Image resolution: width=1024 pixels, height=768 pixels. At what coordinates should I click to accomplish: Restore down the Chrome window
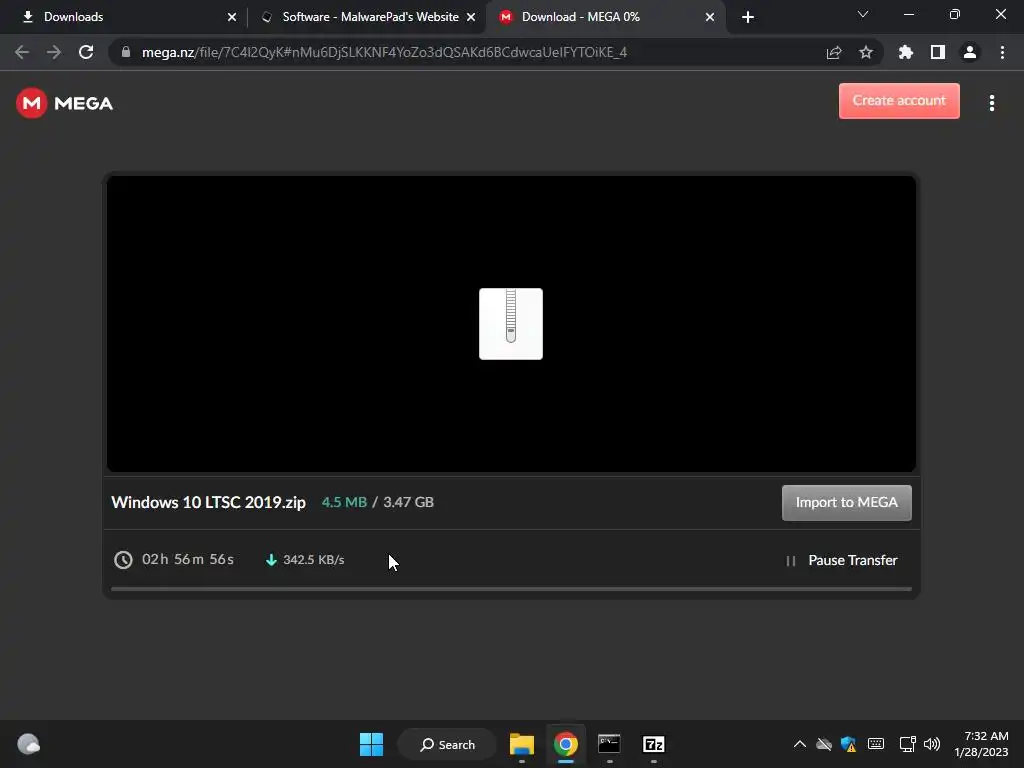click(x=955, y=14)
